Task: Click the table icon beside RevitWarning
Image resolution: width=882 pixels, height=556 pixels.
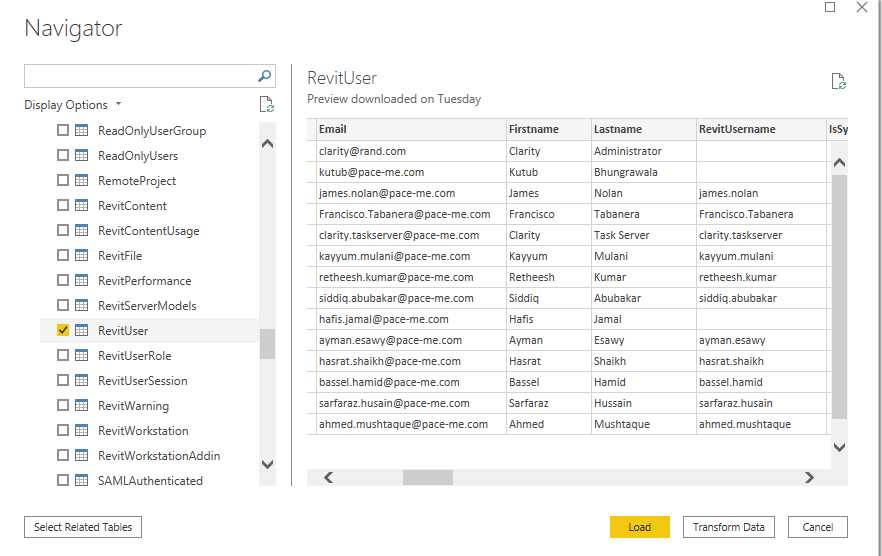Action: [x=81, y=406]
